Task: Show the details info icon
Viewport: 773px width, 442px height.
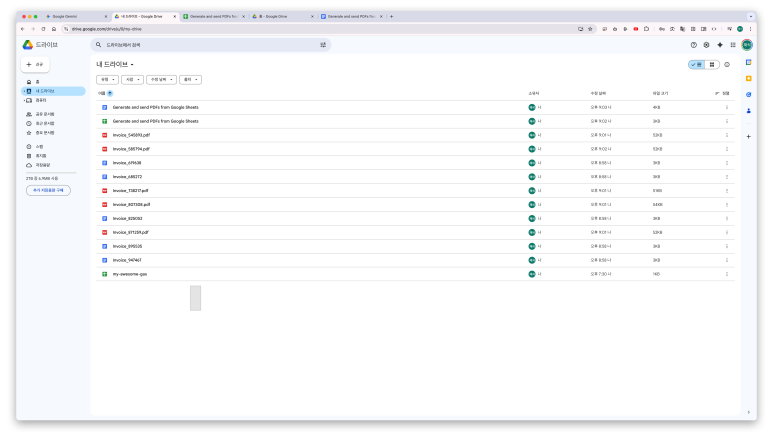Action: point(727,64)
